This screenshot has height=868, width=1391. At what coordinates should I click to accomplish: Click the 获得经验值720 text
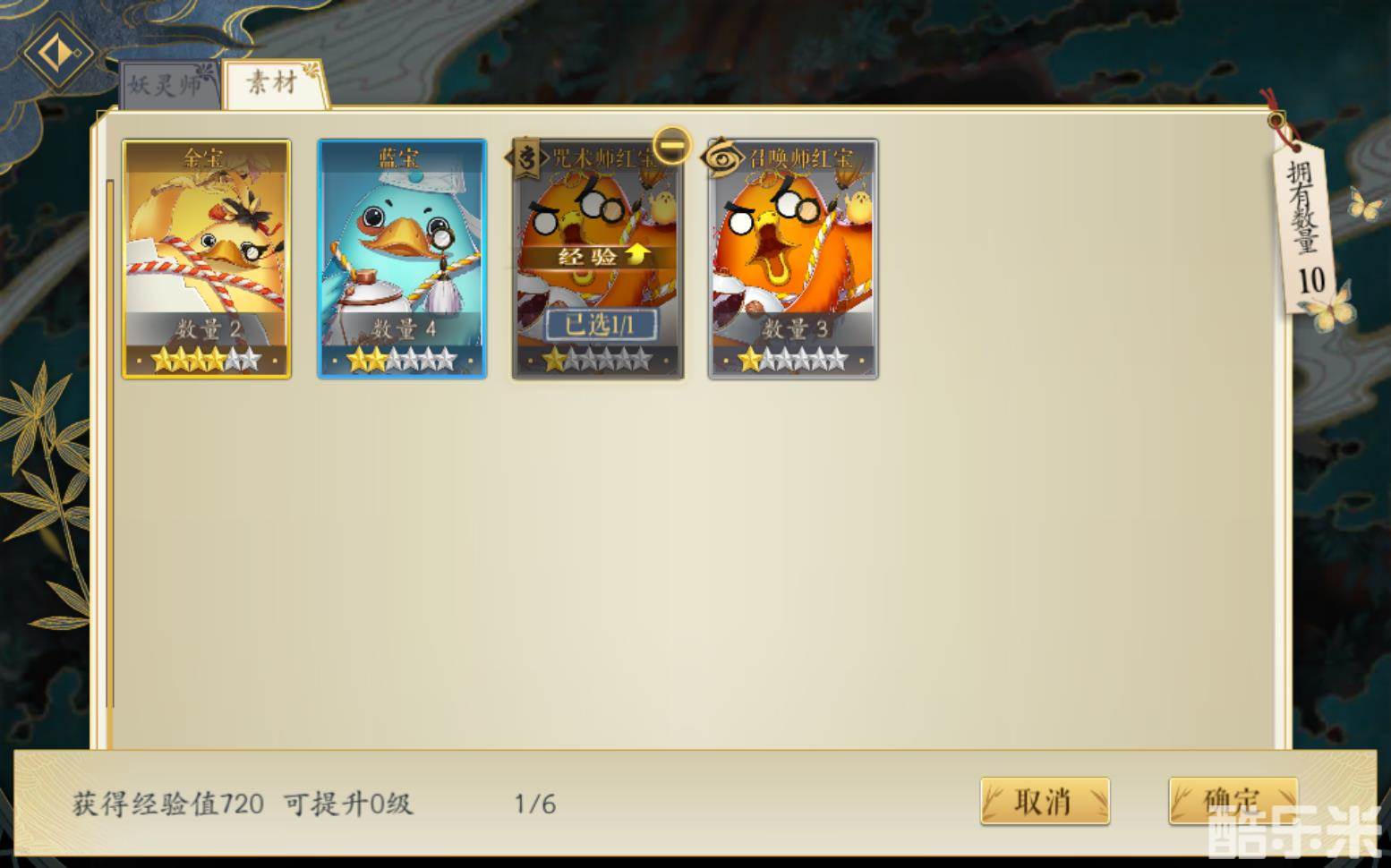[x=168, y=804]
